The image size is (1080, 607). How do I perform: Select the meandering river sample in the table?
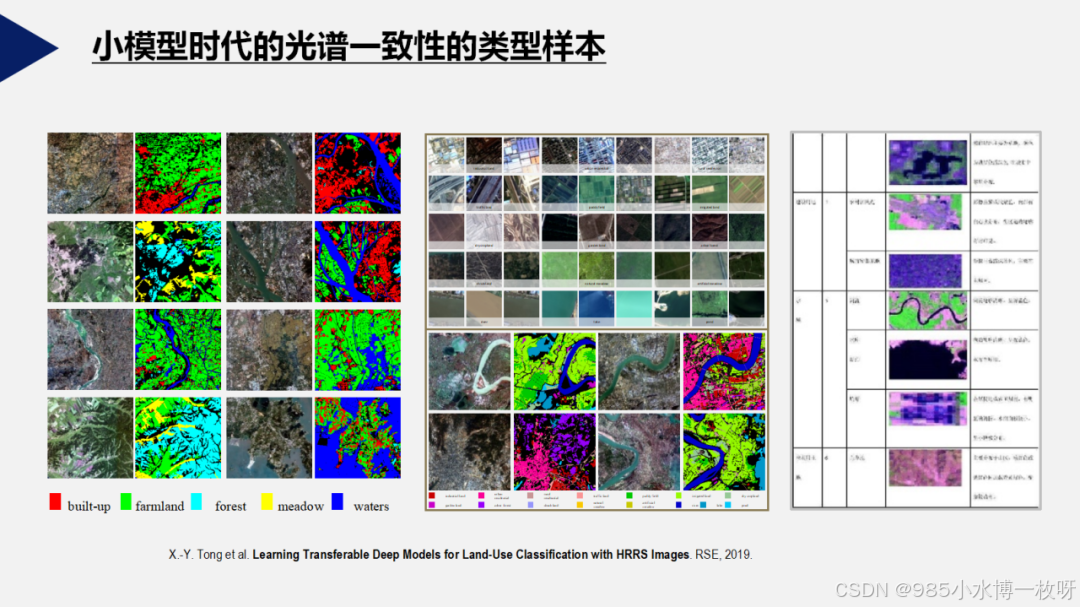click(x=928, y=310)
